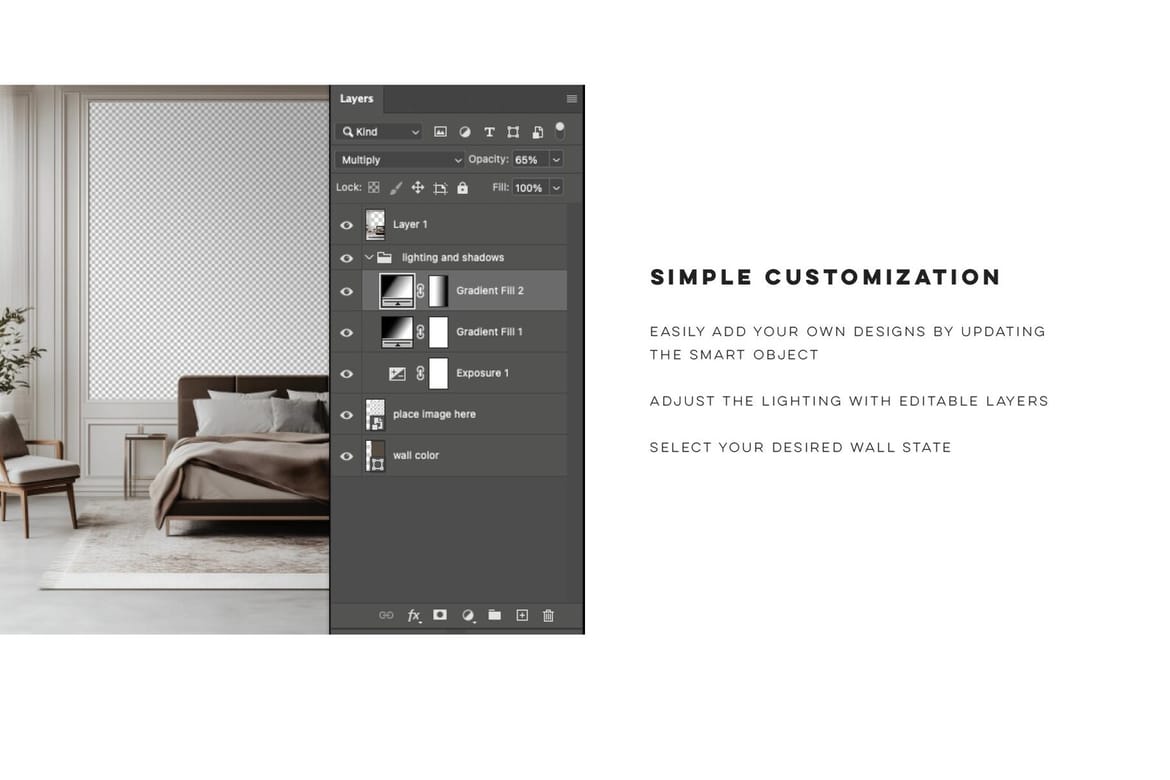Filter by adjustment layers icon

point(465,132)
